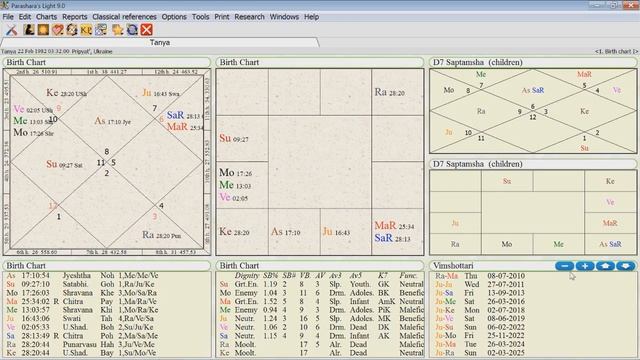Click the upper D7 Saptamsha panel header
This screenshot has height=360, width=640.
pyautogui.click(x=533, y=62)
